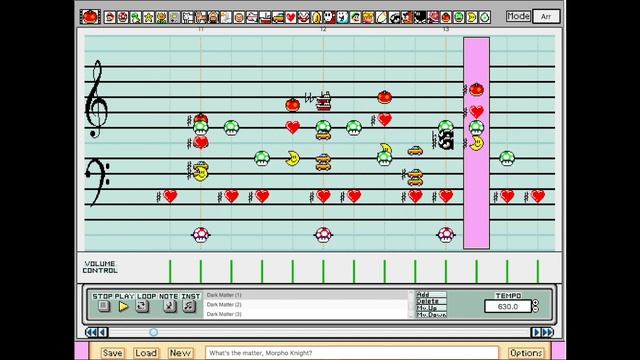This screenshot has width=640, height=360.
Task: Select the Bullet Bill instrument
Action: (394, 17)
